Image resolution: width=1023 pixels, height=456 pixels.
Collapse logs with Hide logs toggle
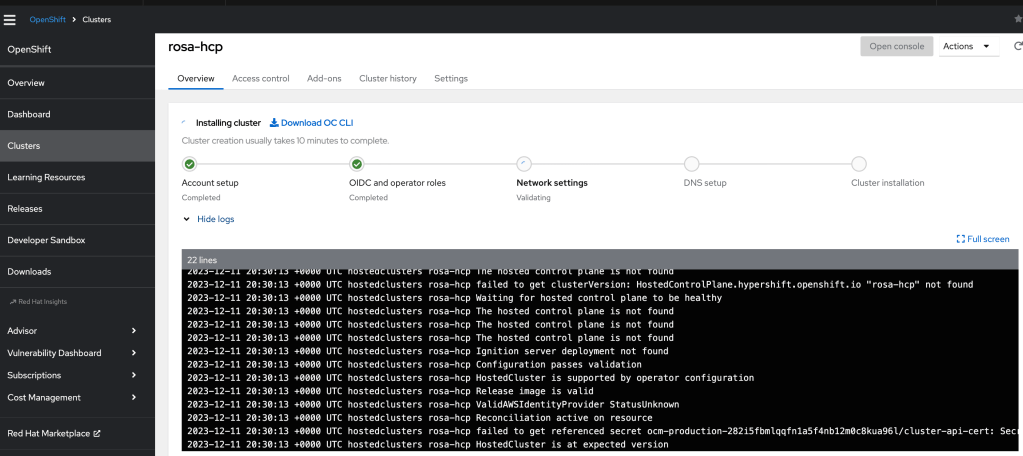pos(208,219)
